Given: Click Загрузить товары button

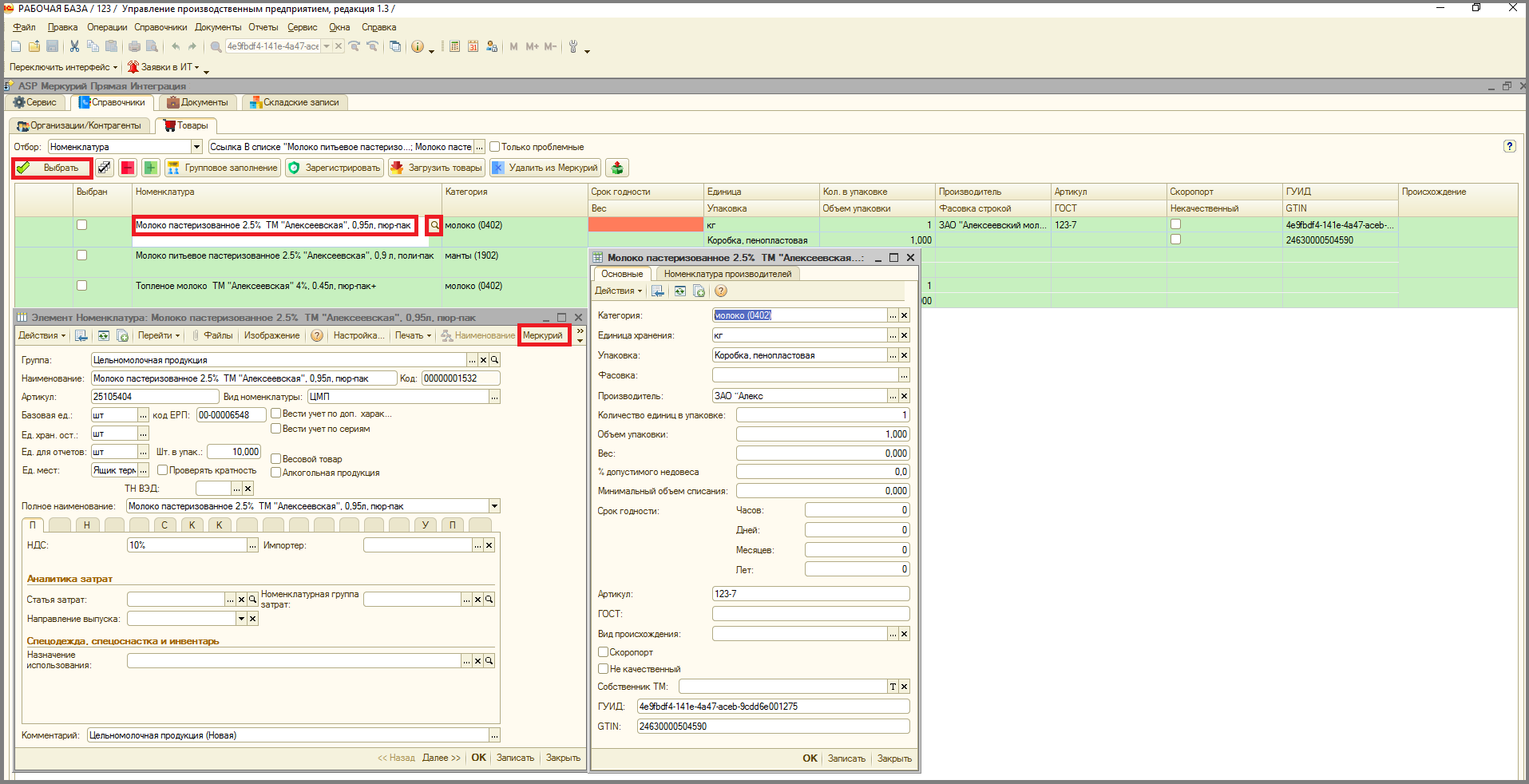Looking at the screenshot, I should click(x=437, y=168).
